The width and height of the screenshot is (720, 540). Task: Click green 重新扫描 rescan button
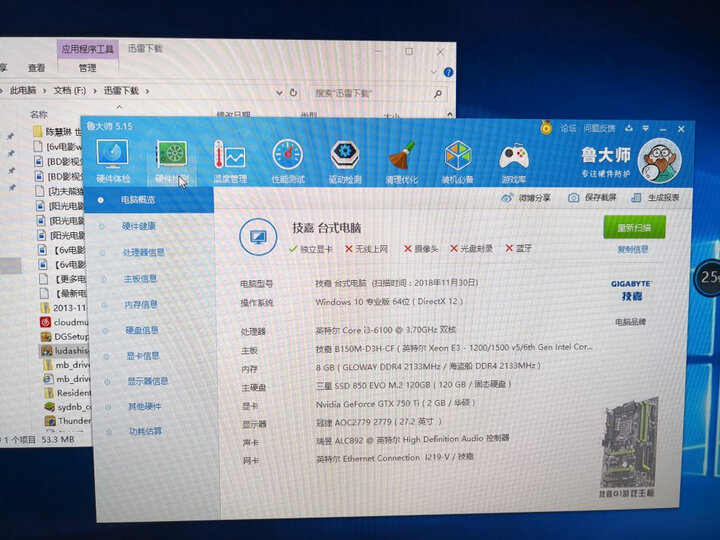point(635,227)
